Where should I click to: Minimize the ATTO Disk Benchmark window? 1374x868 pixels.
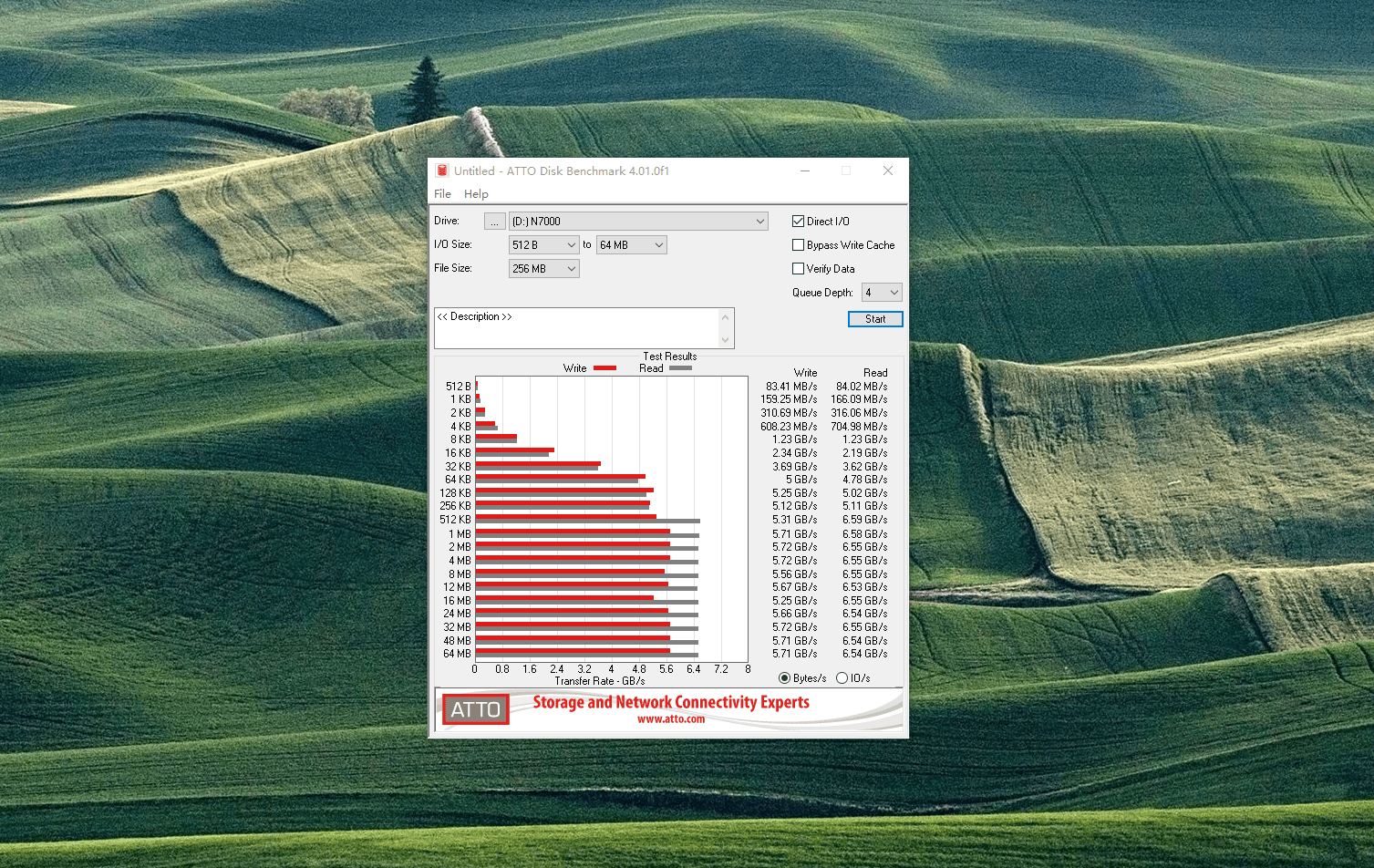pyautogui.click(x=805, y=170)
